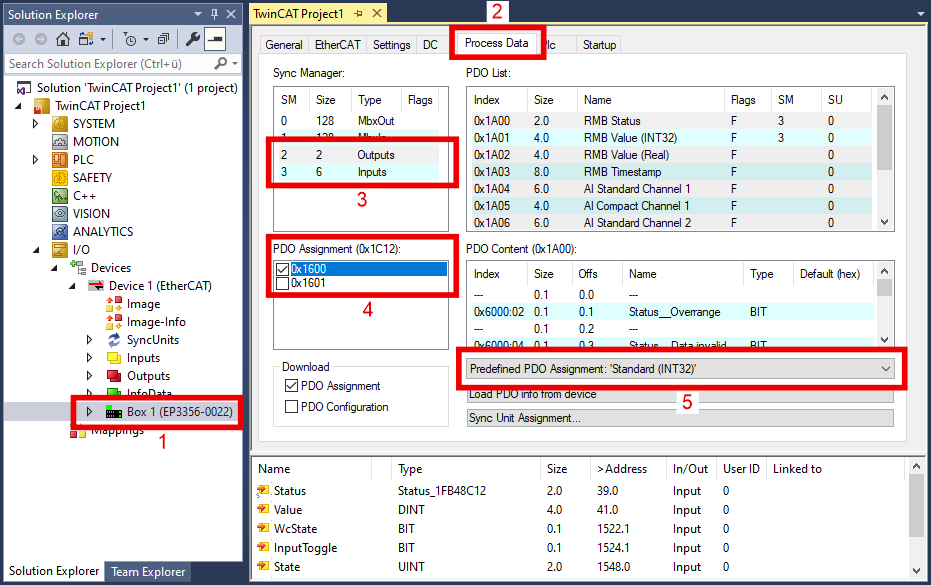
Task: Click the Sync Unit Assignment button
Action: pos(680,418)
